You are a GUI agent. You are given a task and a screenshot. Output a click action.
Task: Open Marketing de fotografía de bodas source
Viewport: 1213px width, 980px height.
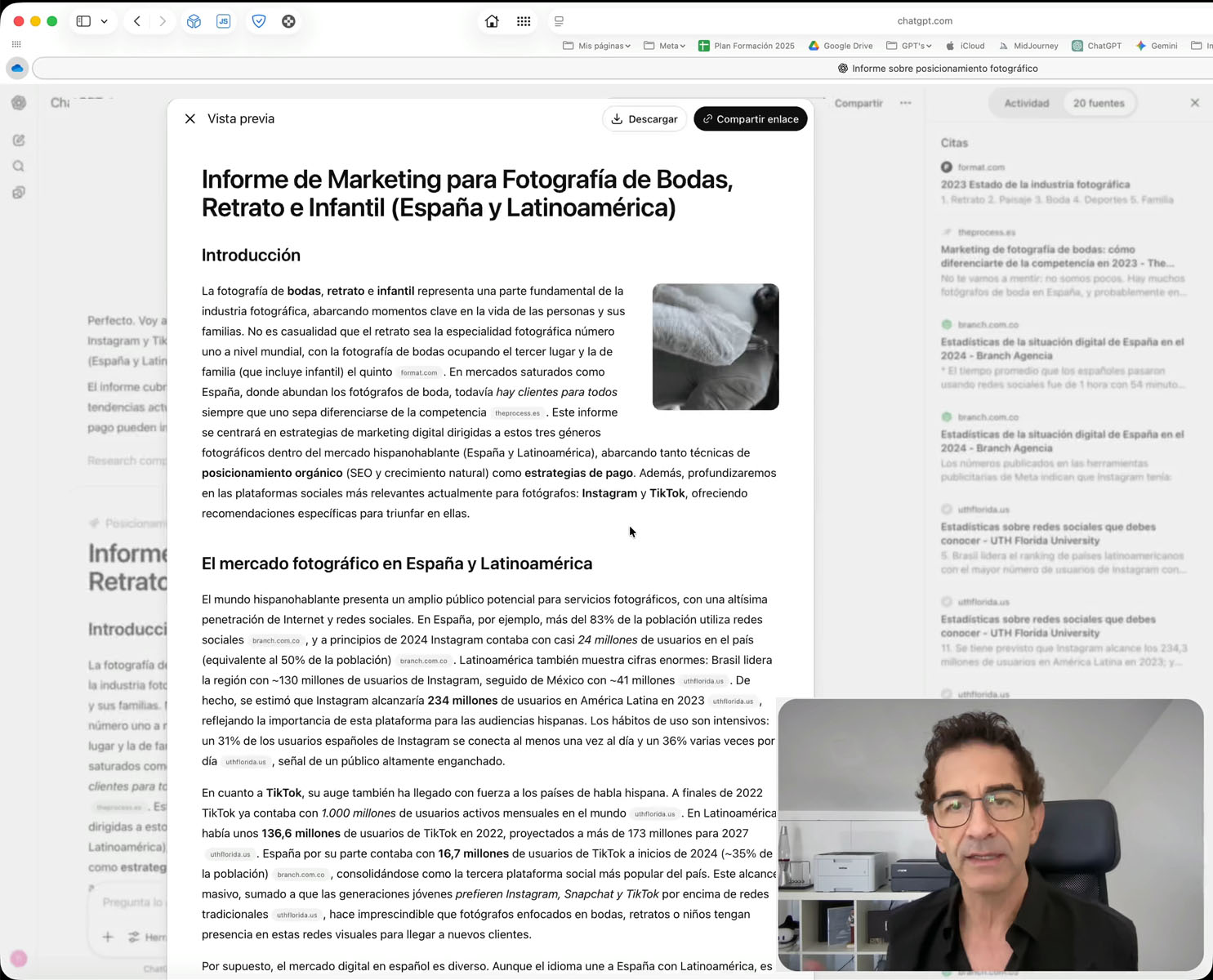1058,256
